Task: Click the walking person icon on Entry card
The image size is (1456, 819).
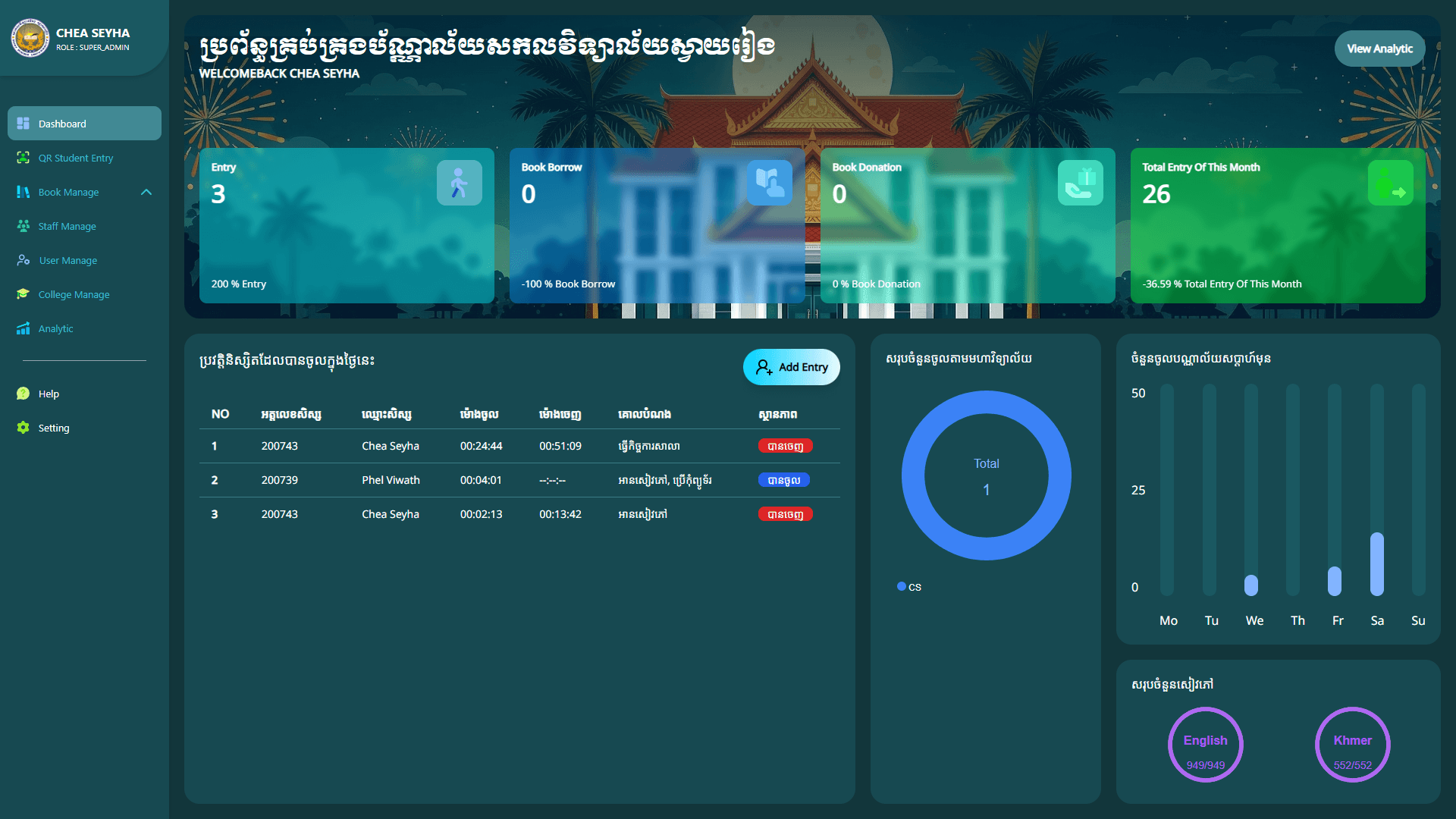Action: point(460,182)
